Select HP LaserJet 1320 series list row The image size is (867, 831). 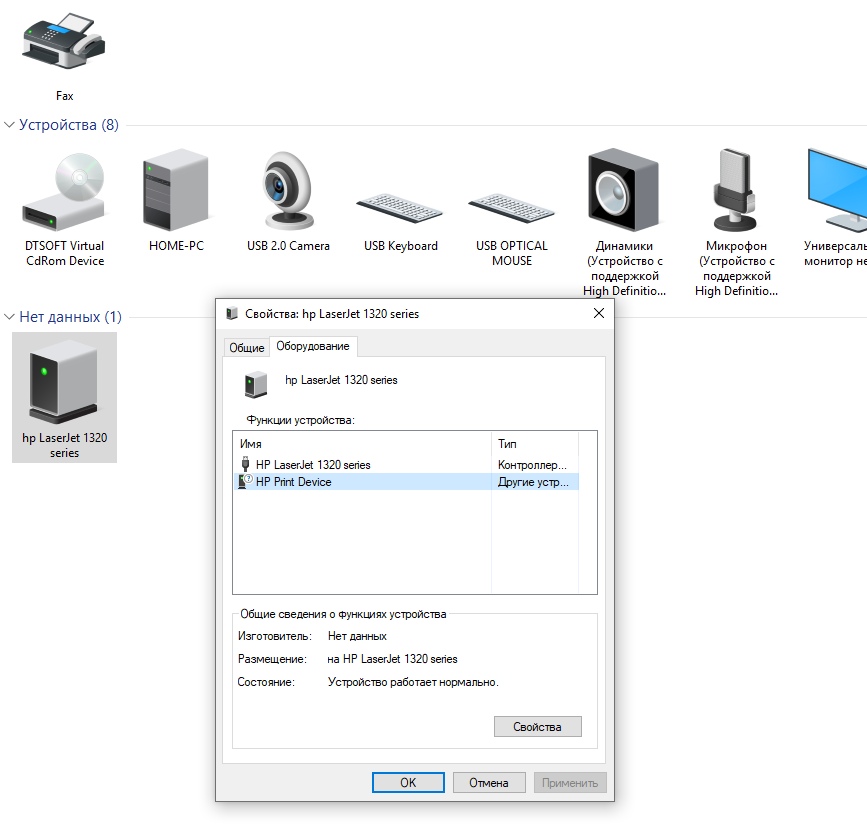pyautogui.click(x=312, y=465)
